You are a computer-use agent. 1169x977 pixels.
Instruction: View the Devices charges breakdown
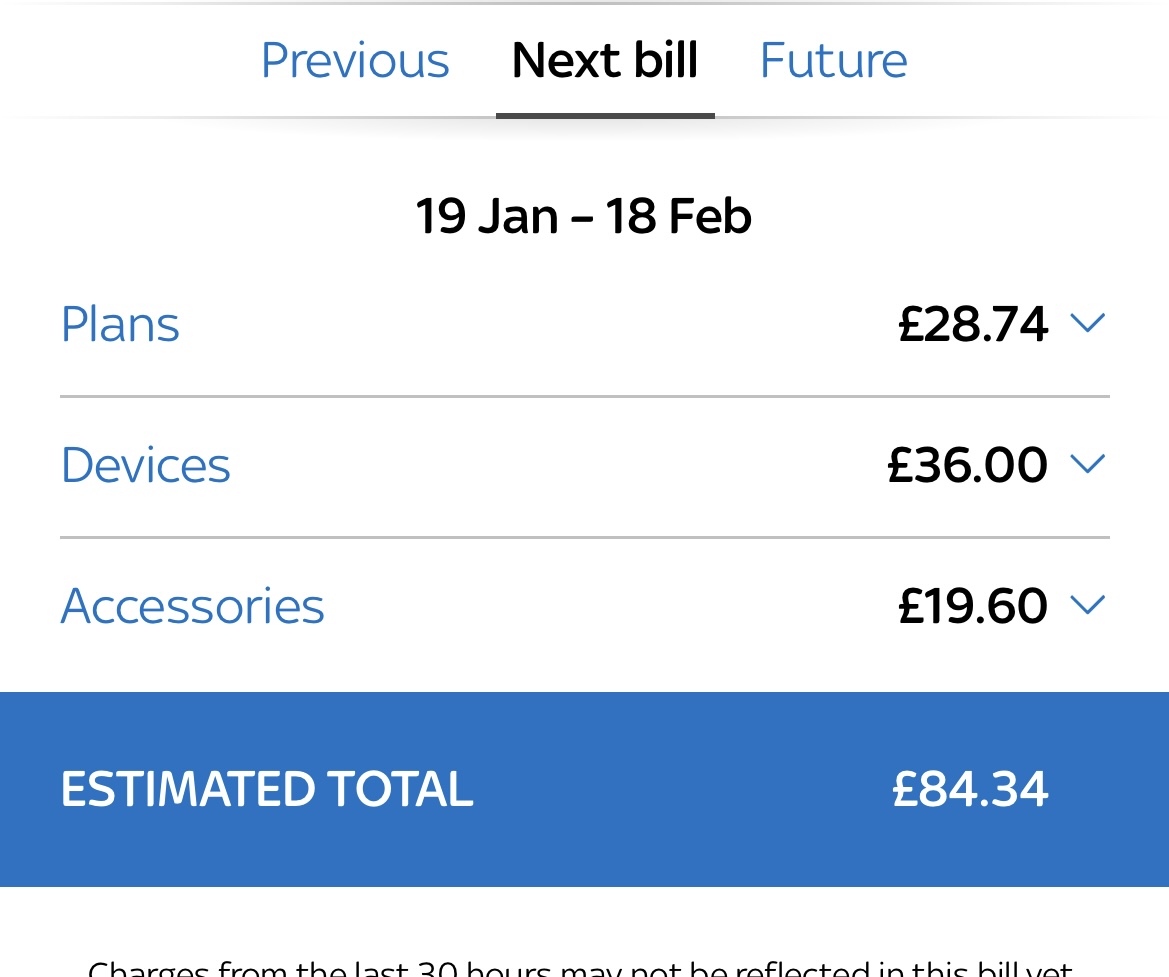click(145, 464)
